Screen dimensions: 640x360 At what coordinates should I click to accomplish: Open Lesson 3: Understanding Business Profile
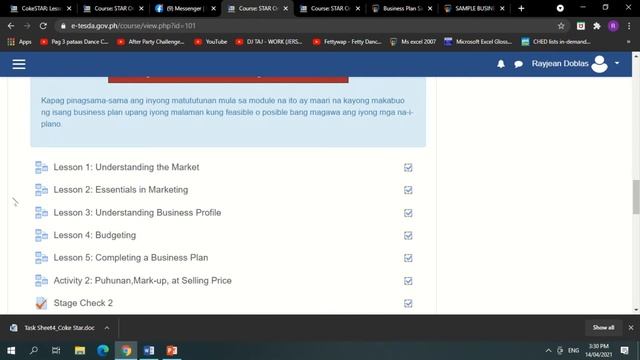tap(137, 213)
